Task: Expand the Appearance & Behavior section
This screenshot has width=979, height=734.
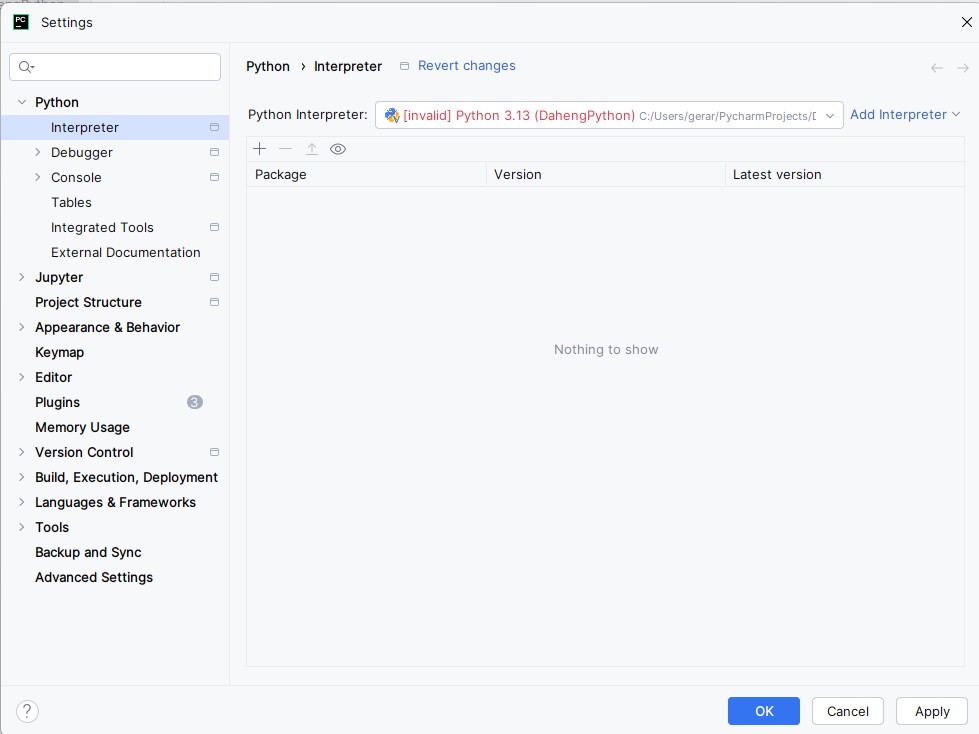Action: (x=22, y=327)
